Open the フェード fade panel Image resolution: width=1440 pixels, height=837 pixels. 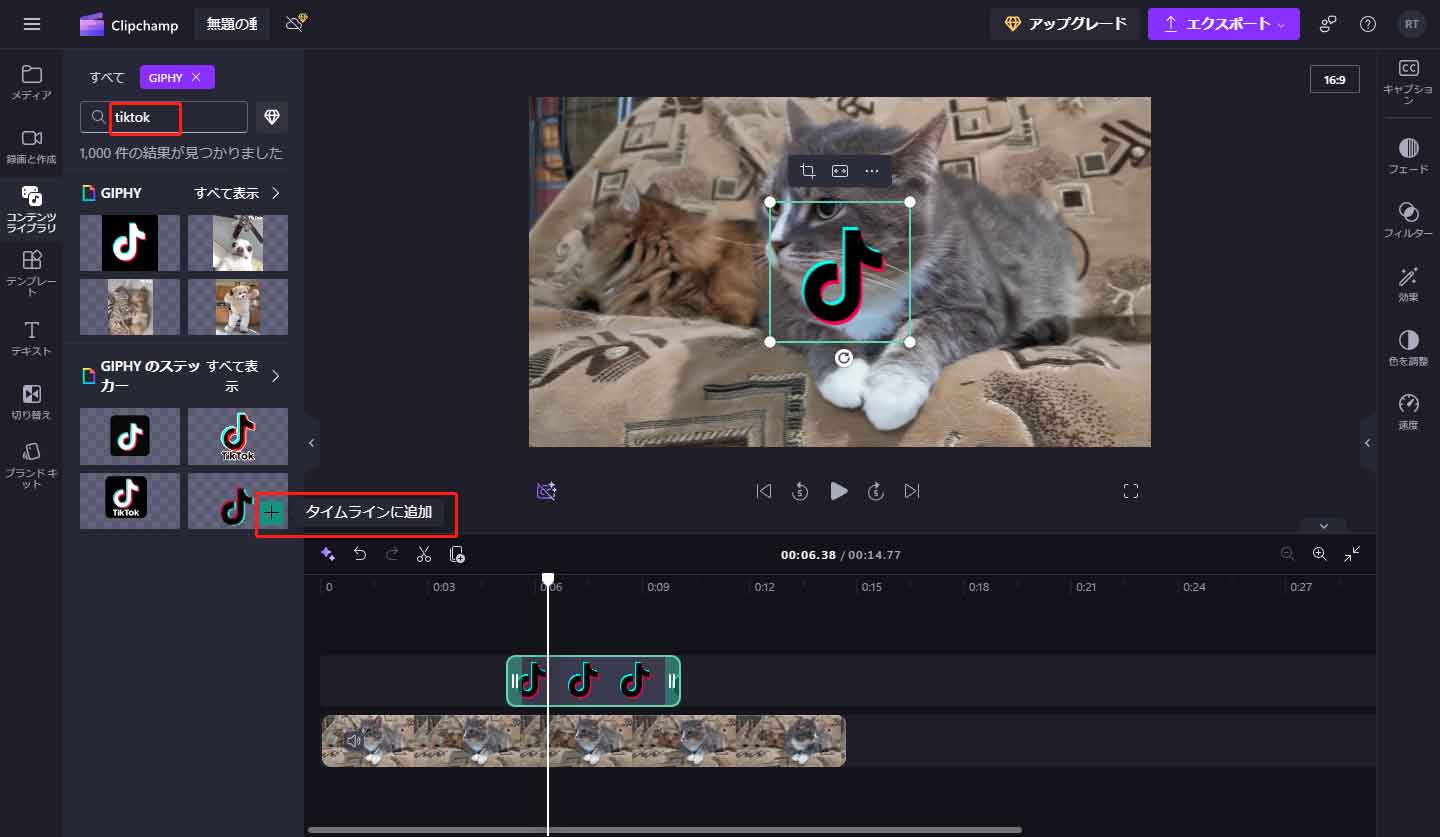click(1408, 156)
